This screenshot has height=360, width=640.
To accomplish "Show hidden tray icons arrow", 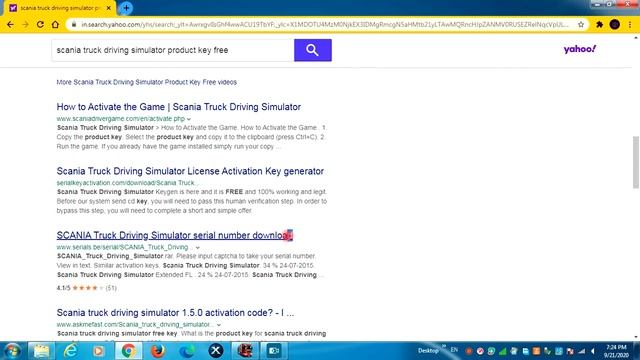I will (x=593, y=351).
